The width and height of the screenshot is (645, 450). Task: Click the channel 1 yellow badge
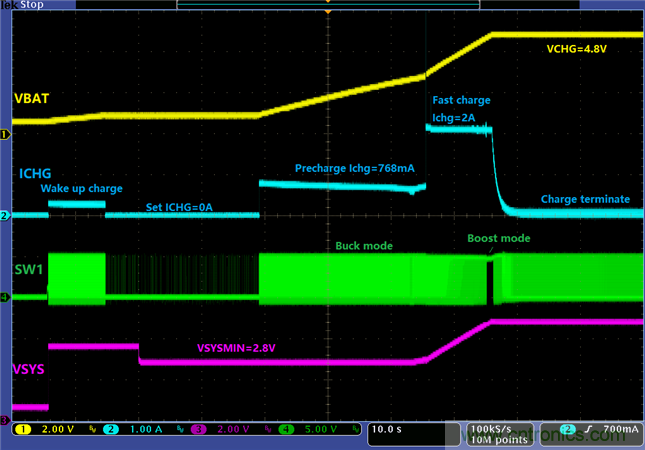pos(21,430)
